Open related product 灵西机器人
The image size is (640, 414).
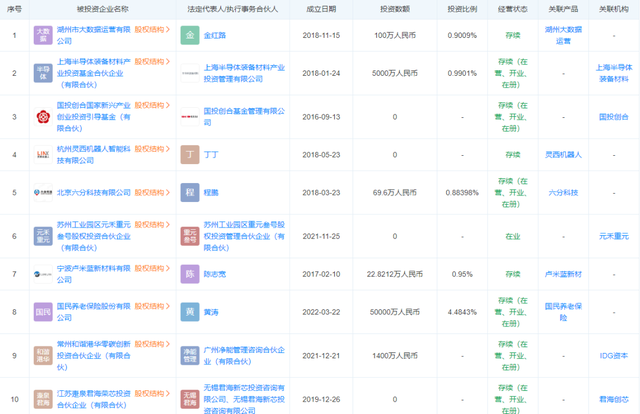click(x=563, y=155)
